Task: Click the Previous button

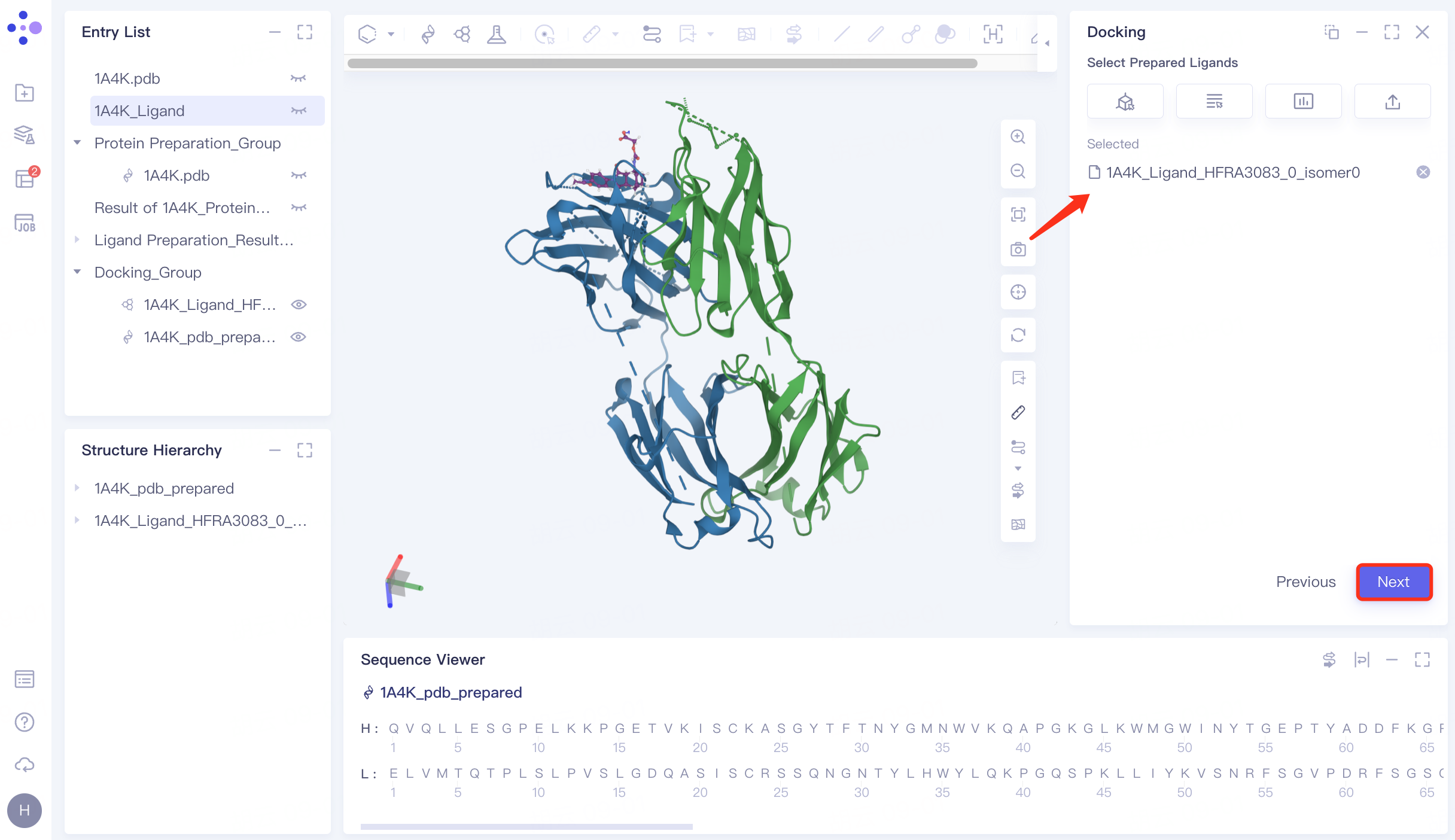Action: pos(1305,582)
